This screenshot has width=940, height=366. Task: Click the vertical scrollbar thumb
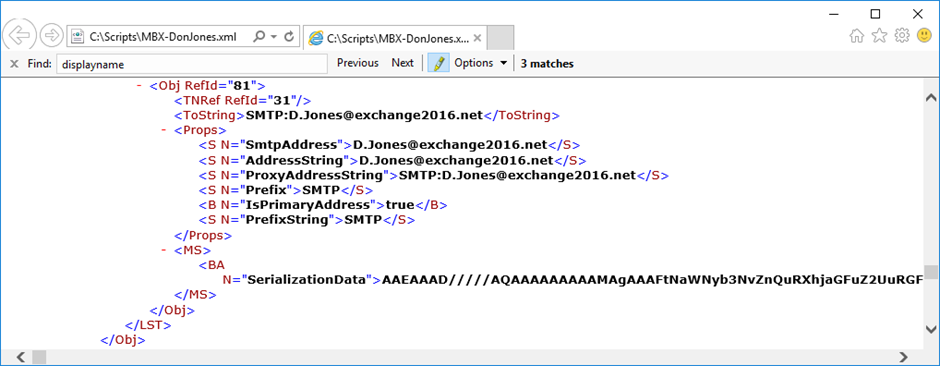[x=930, y=273]
